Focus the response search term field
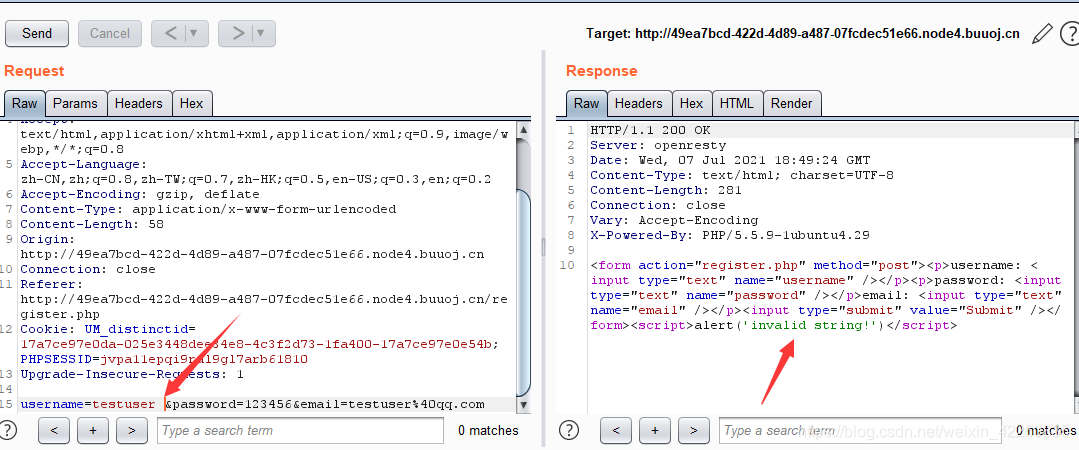 pyautogui.click(x=860, y=431)
